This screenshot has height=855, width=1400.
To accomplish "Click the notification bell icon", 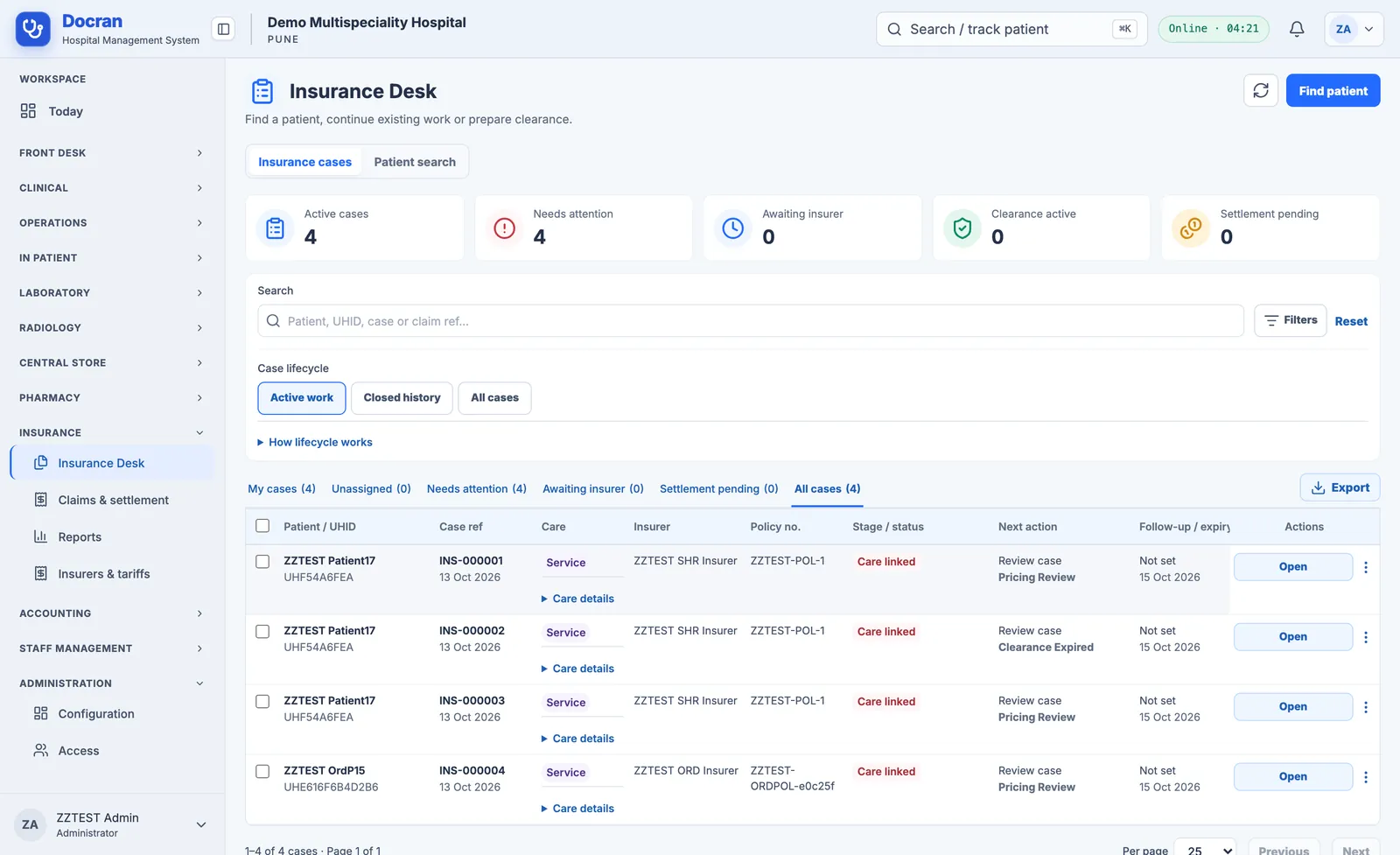I will [1297, 29].
